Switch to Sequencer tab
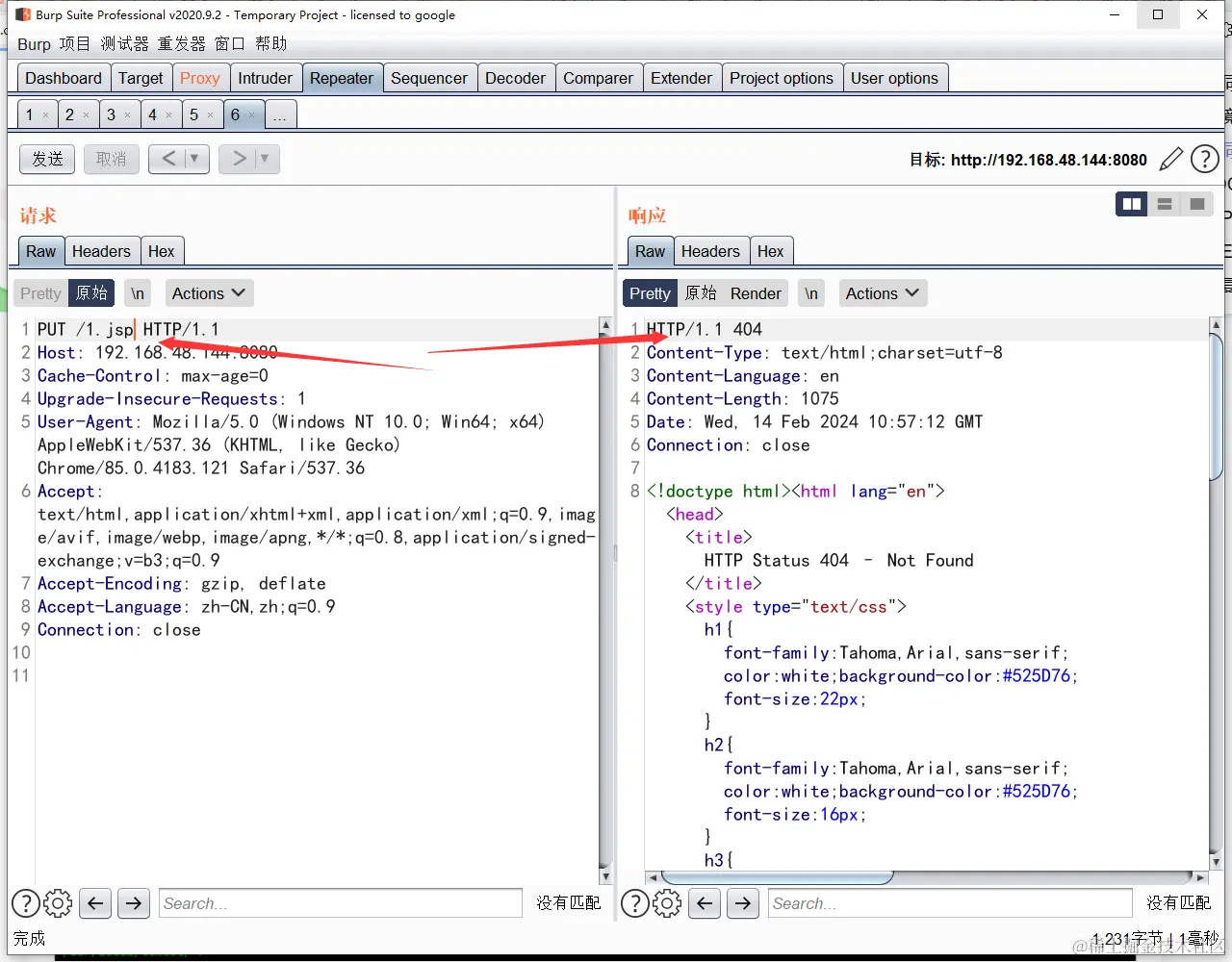1232x962 pixels. (x=429, y=78)
